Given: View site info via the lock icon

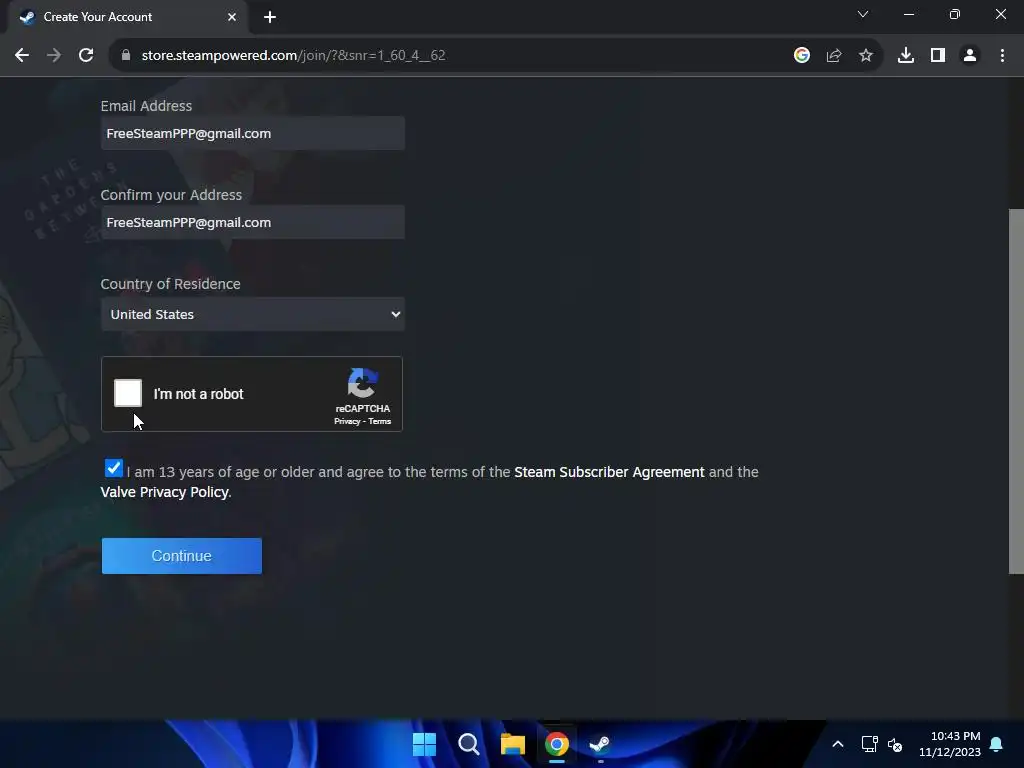Looking at the screenshot, I should (x=126, y=56).
